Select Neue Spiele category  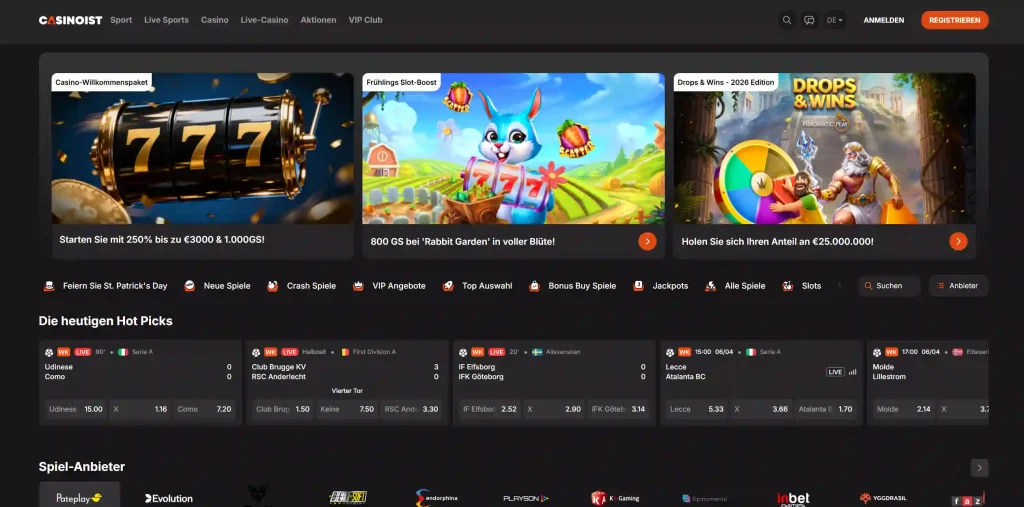click(219, 286)
